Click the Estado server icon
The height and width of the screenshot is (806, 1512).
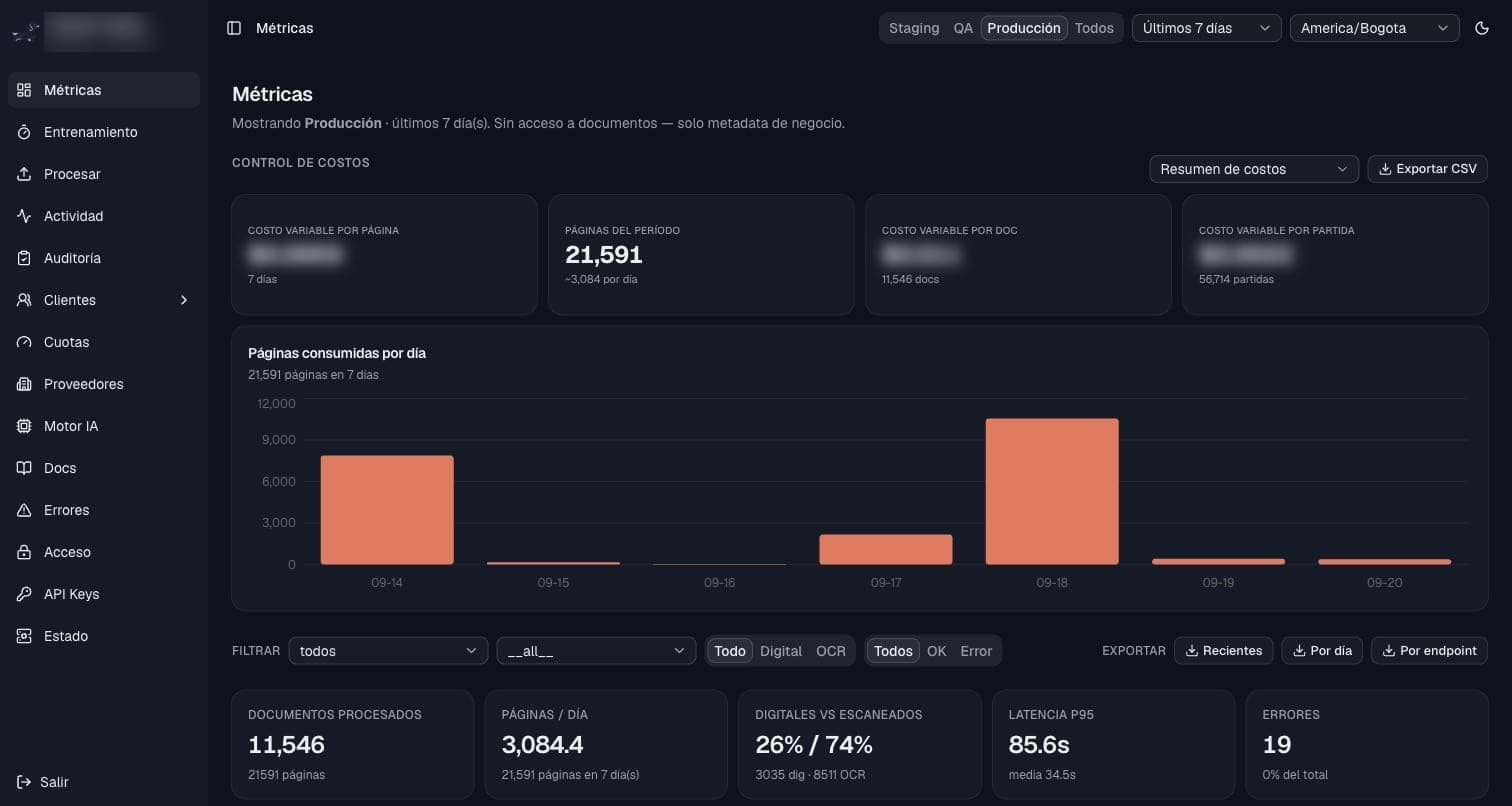[x=24, y=636]
